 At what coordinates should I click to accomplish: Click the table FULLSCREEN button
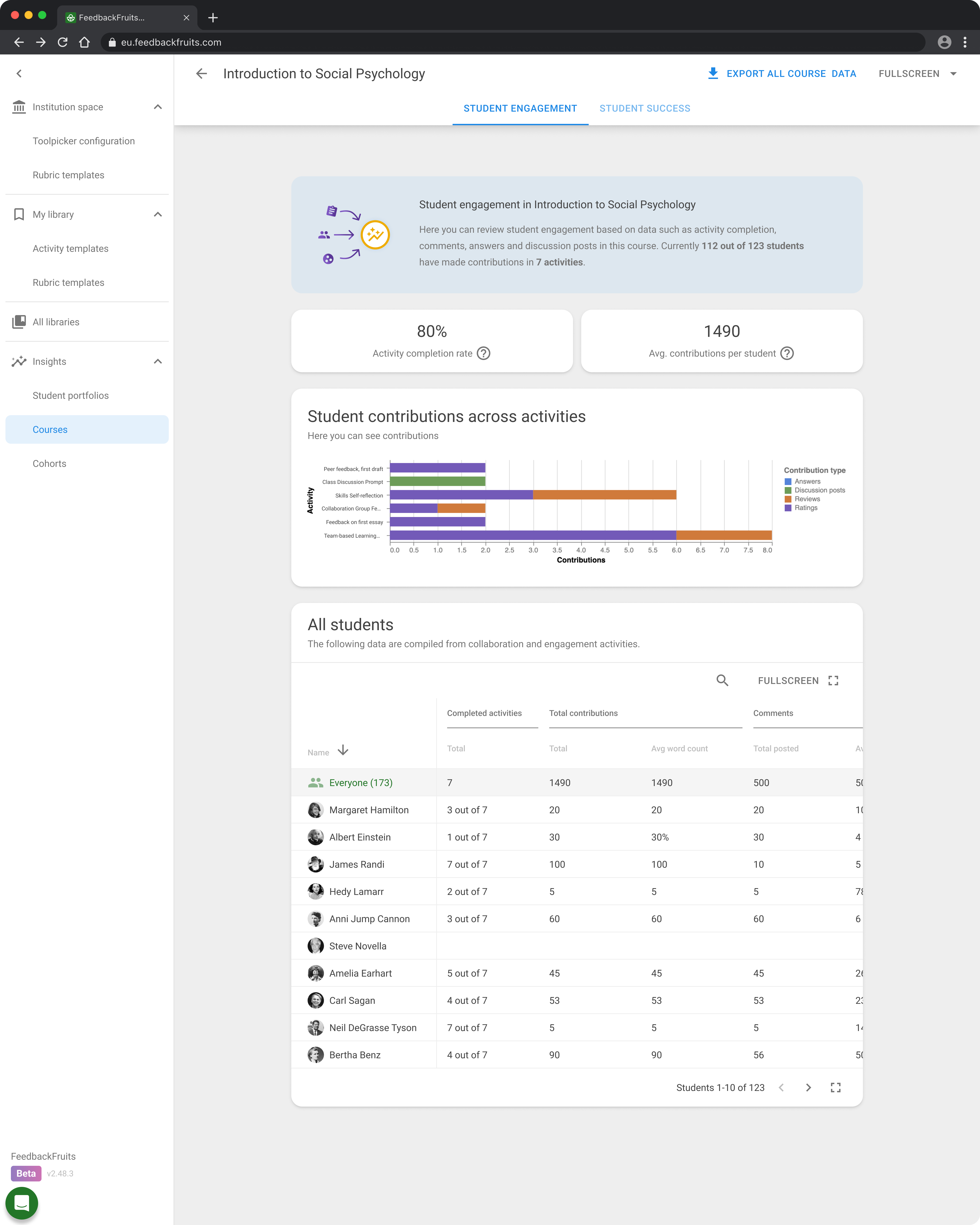798,681
